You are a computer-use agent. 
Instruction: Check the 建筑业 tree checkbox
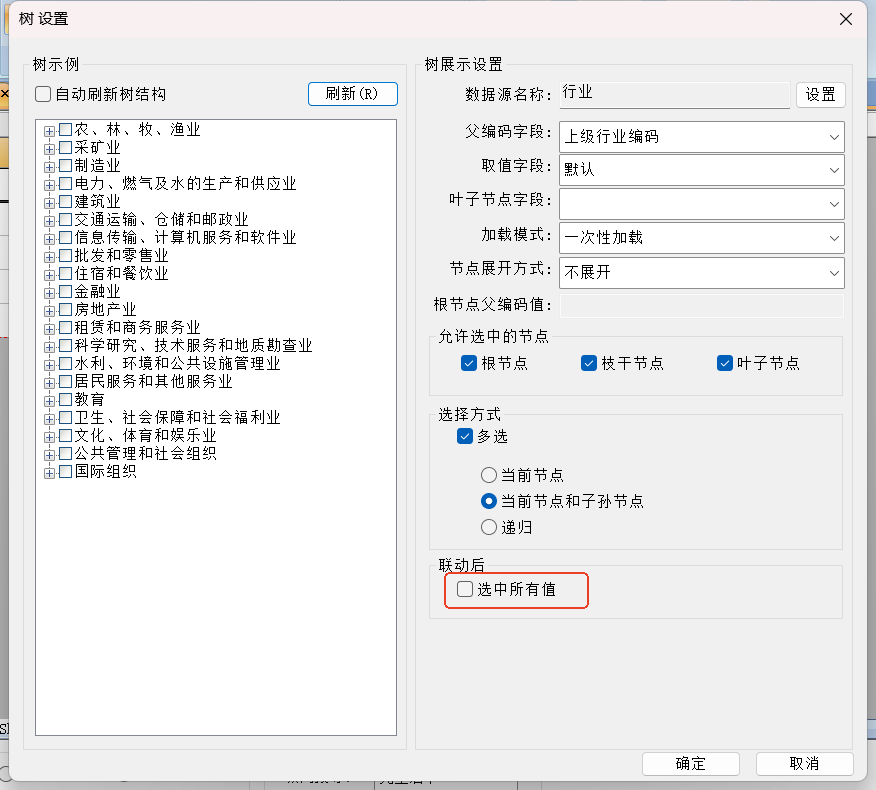[66, 202]
